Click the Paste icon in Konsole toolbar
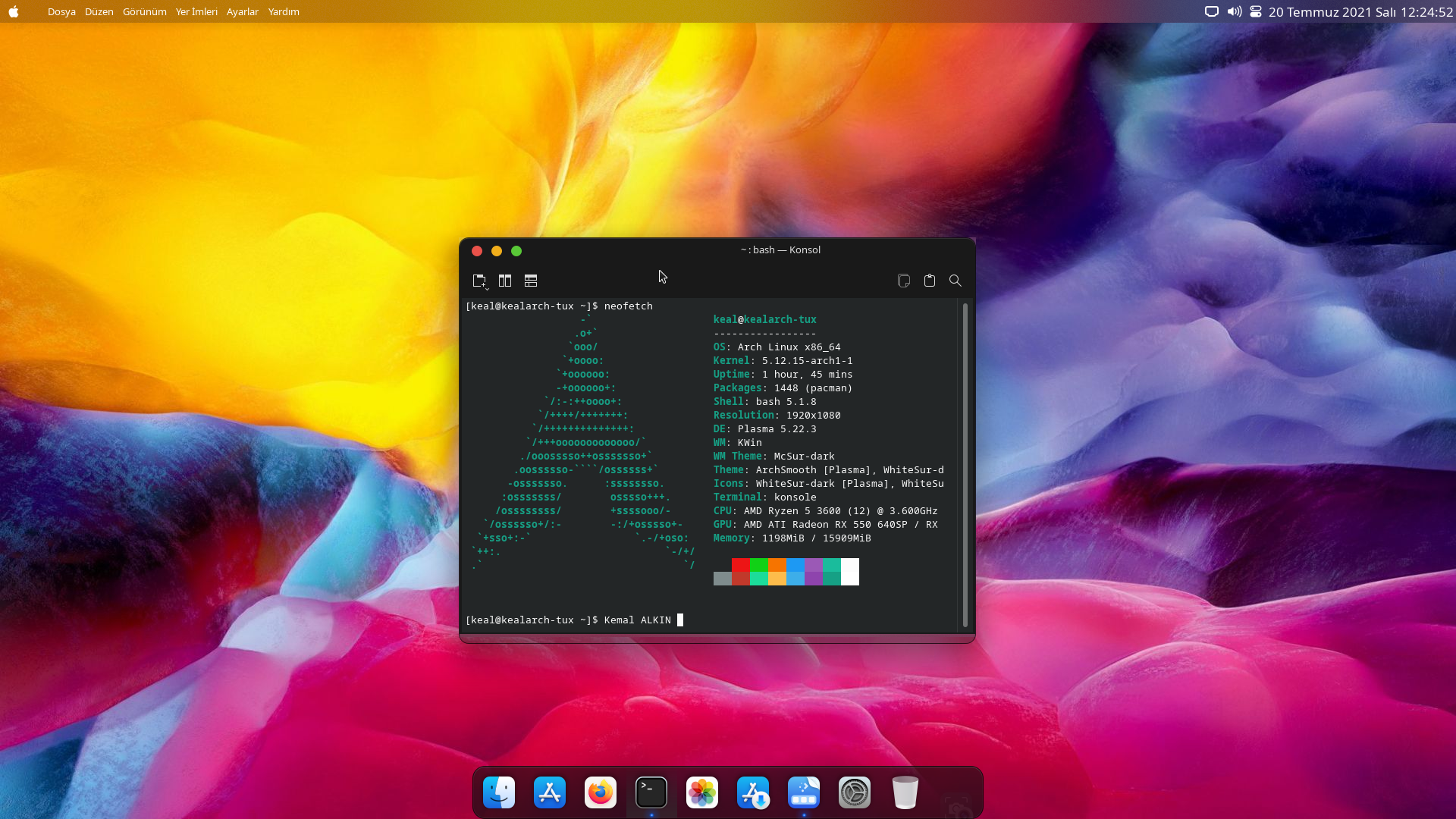 click(930, 281)
